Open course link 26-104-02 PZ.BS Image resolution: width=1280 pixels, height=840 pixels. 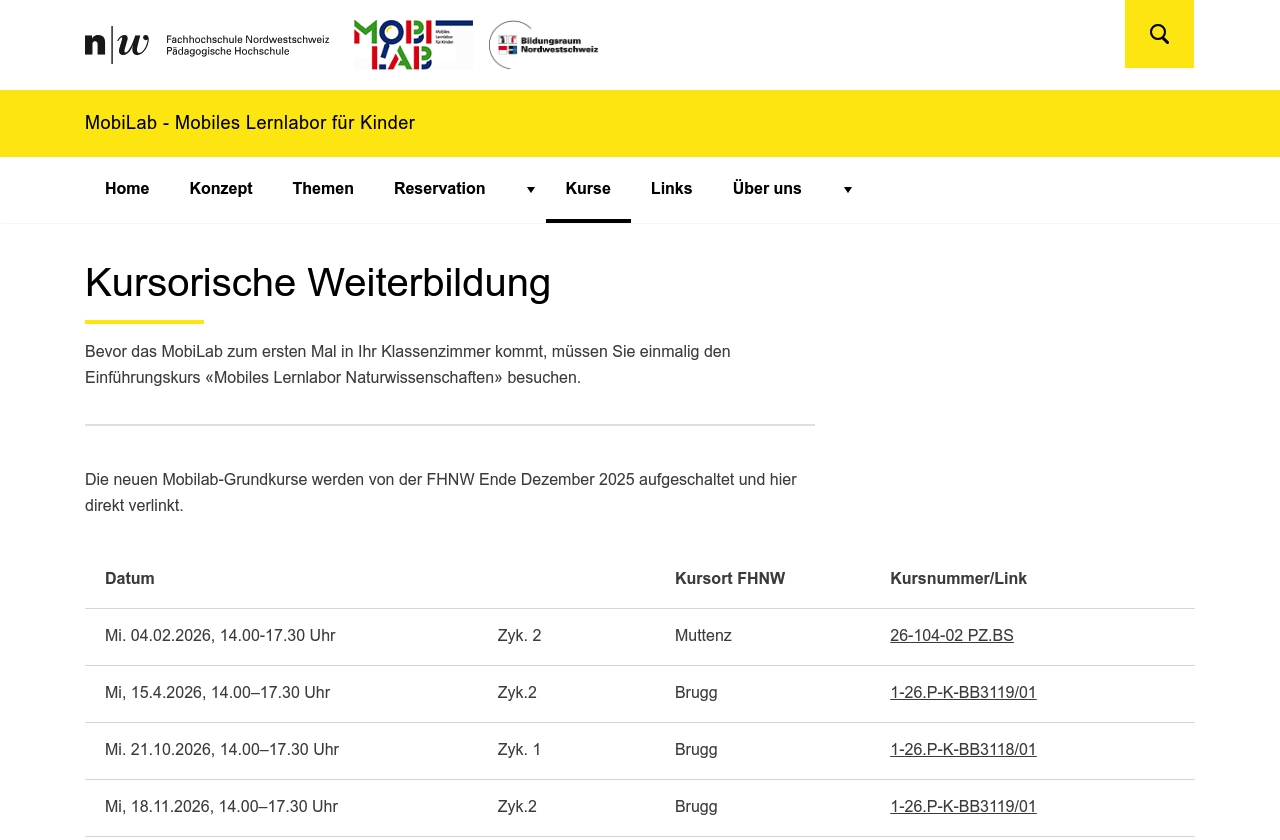(x=951, y=636)
